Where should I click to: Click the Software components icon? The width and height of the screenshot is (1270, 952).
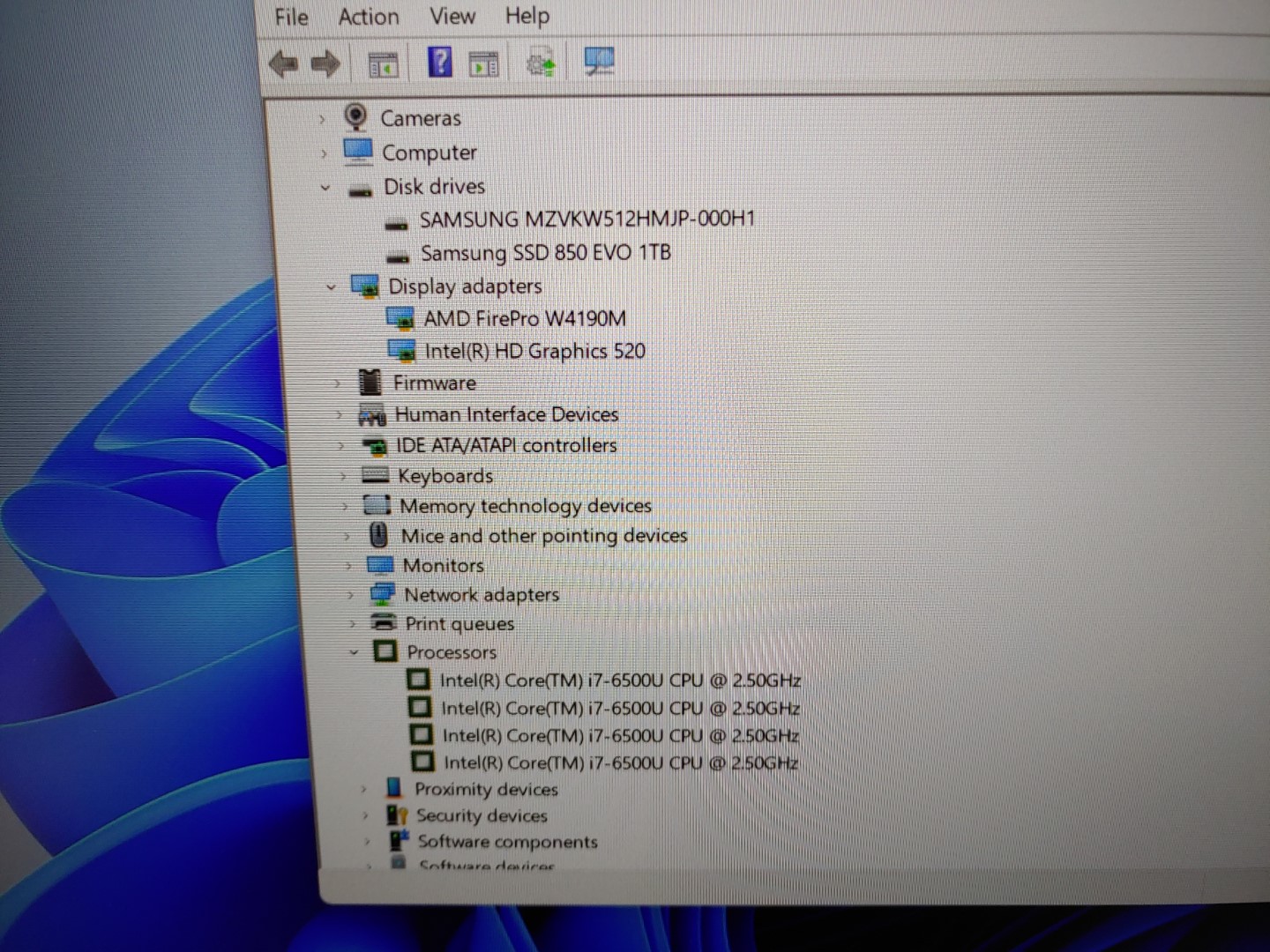(400, 840)
